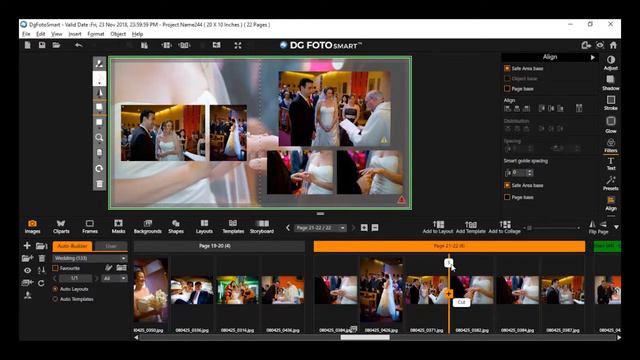The height and width of the screenshot is (360, 640).
Task: Open the Masks library
Action: pyautogui.click(x=118, y=227)
